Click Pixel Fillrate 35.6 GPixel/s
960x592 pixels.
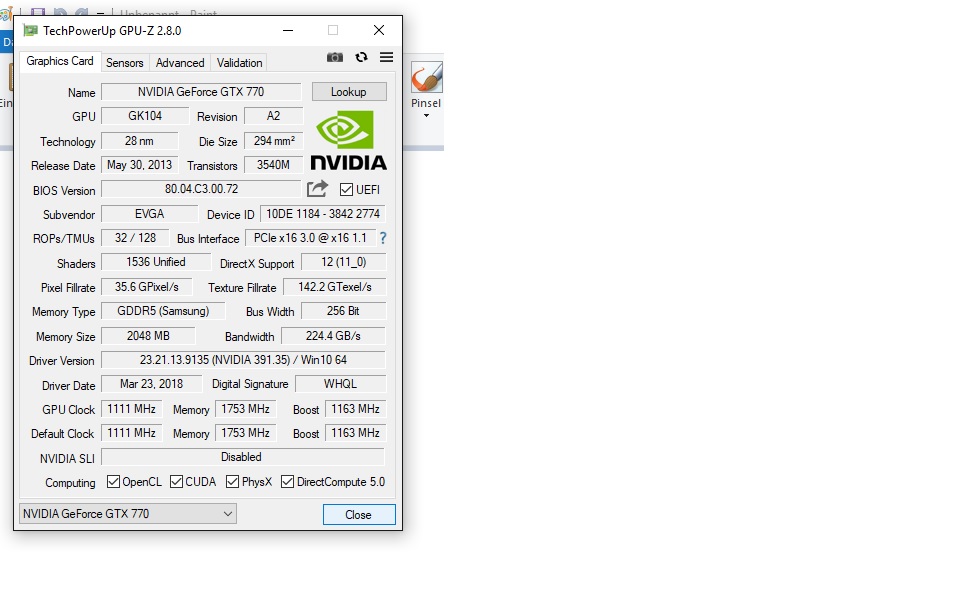(146, 287)
